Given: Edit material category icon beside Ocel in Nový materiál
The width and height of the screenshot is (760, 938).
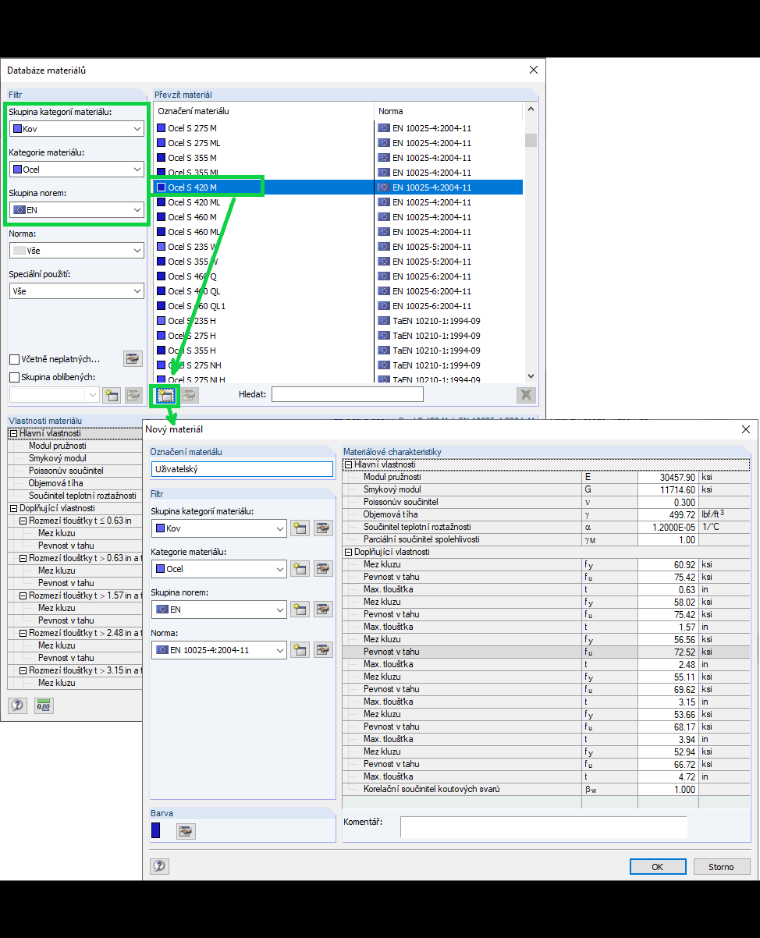Looking at the screenshot, I should 323,569.
